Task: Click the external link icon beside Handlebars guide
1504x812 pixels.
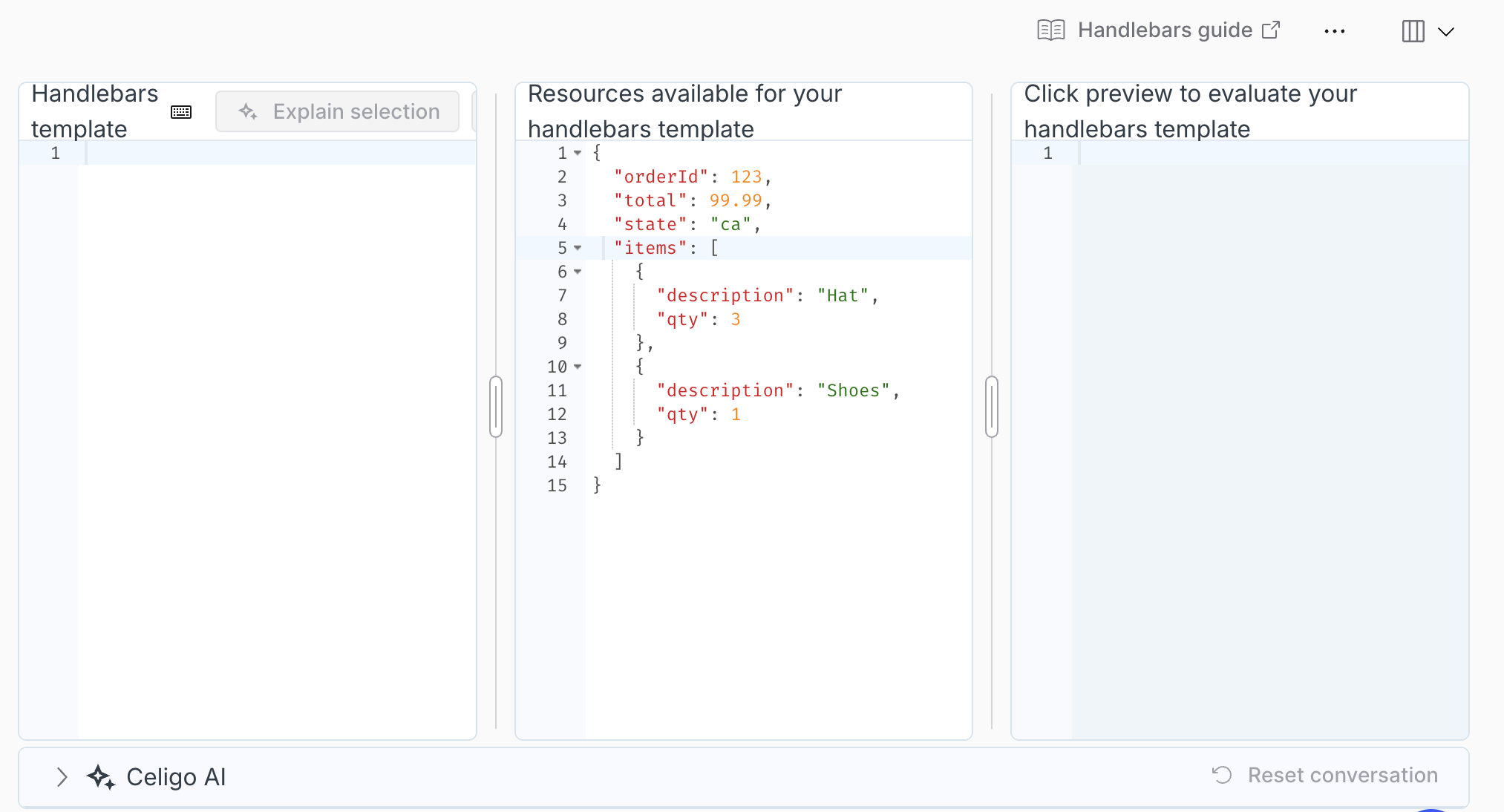Action: click(x=1271, y=30)
